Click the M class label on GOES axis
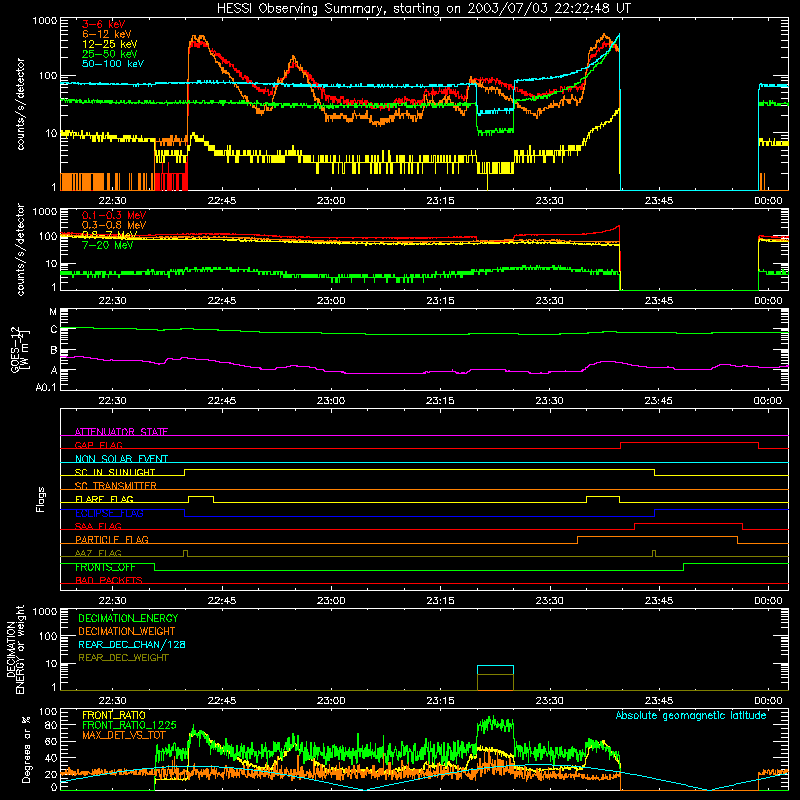Viewport: 800px width, 800px height. click(53, 312)
